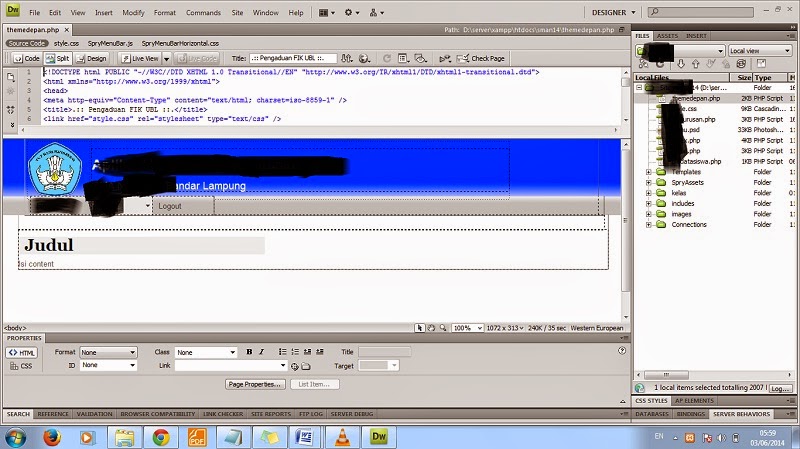Open the Insert menu
Screen dimensions: 800x449
104,13
